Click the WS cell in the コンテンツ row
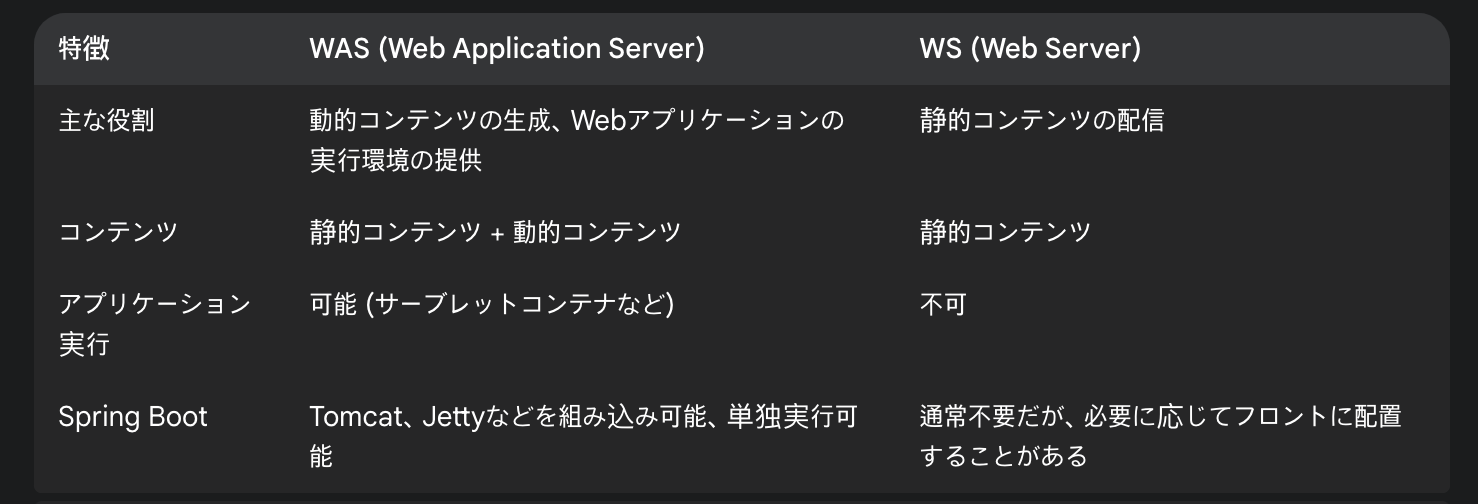Screen dimensions: 1478x504 [1005, 232]
